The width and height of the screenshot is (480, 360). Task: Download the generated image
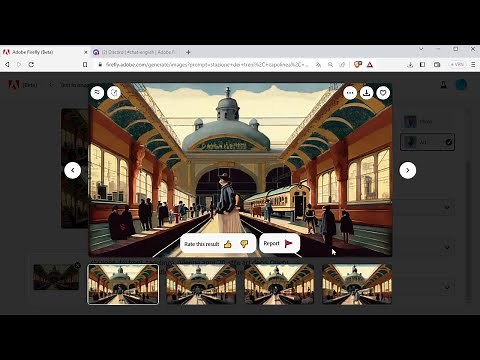click(367, 93)
